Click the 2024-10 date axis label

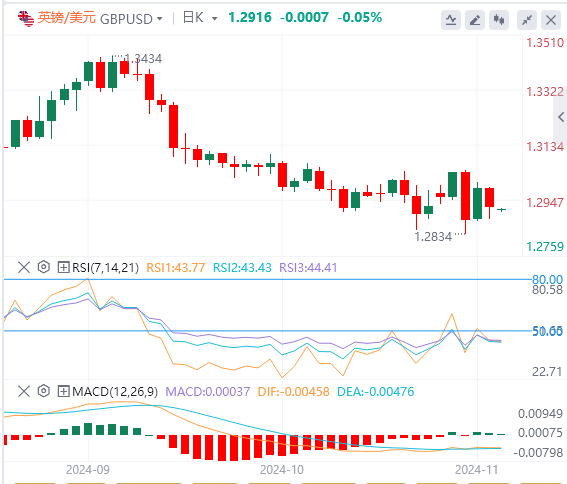[x=282, y=470]
